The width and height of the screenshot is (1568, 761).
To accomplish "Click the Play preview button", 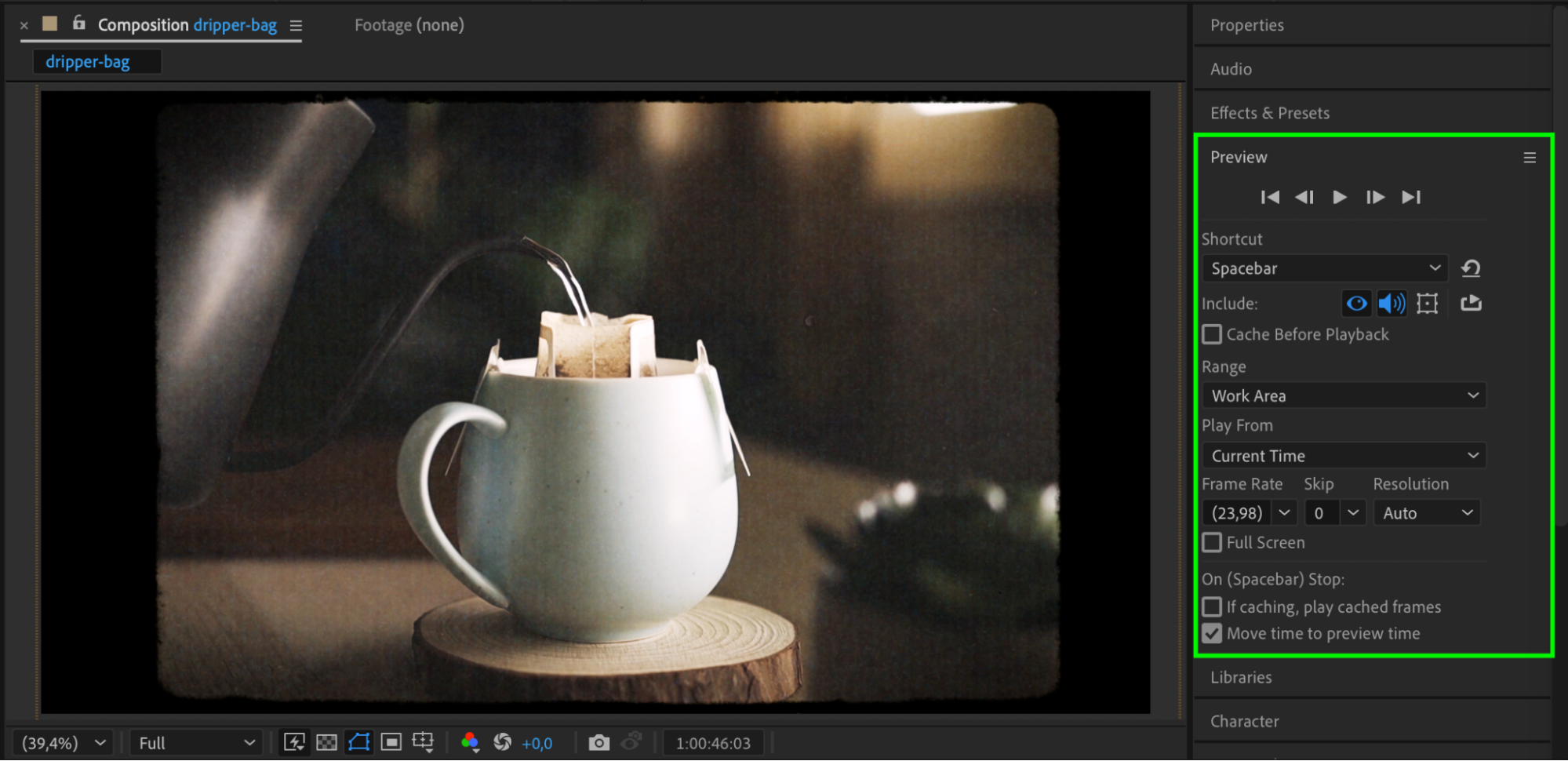I will [1340, 197].
